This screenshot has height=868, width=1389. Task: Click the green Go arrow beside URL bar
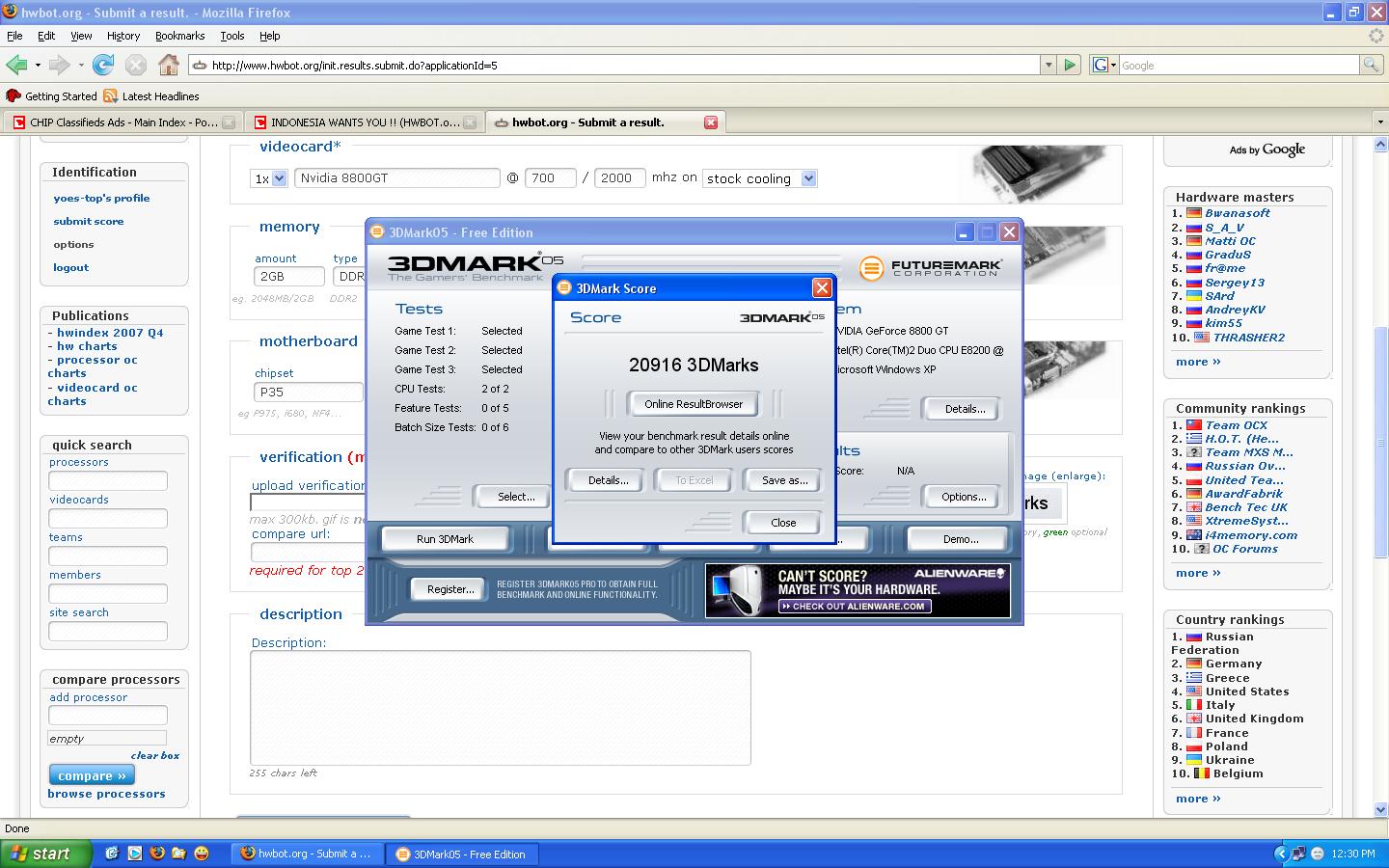point(1070,65)
